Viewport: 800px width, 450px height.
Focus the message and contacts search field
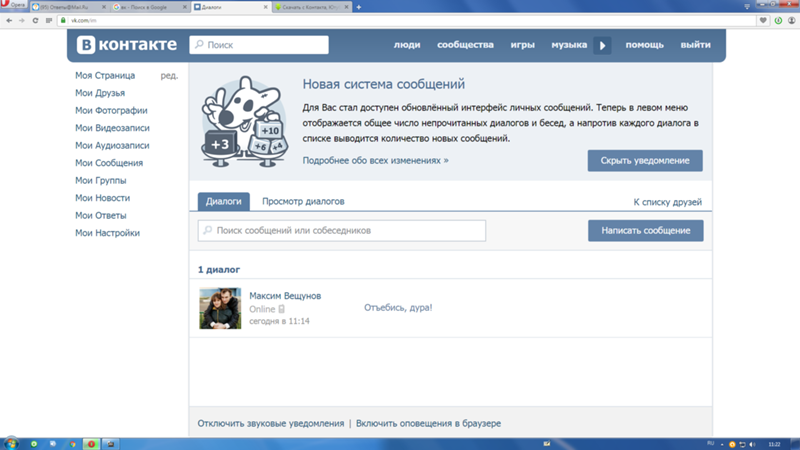342,231
